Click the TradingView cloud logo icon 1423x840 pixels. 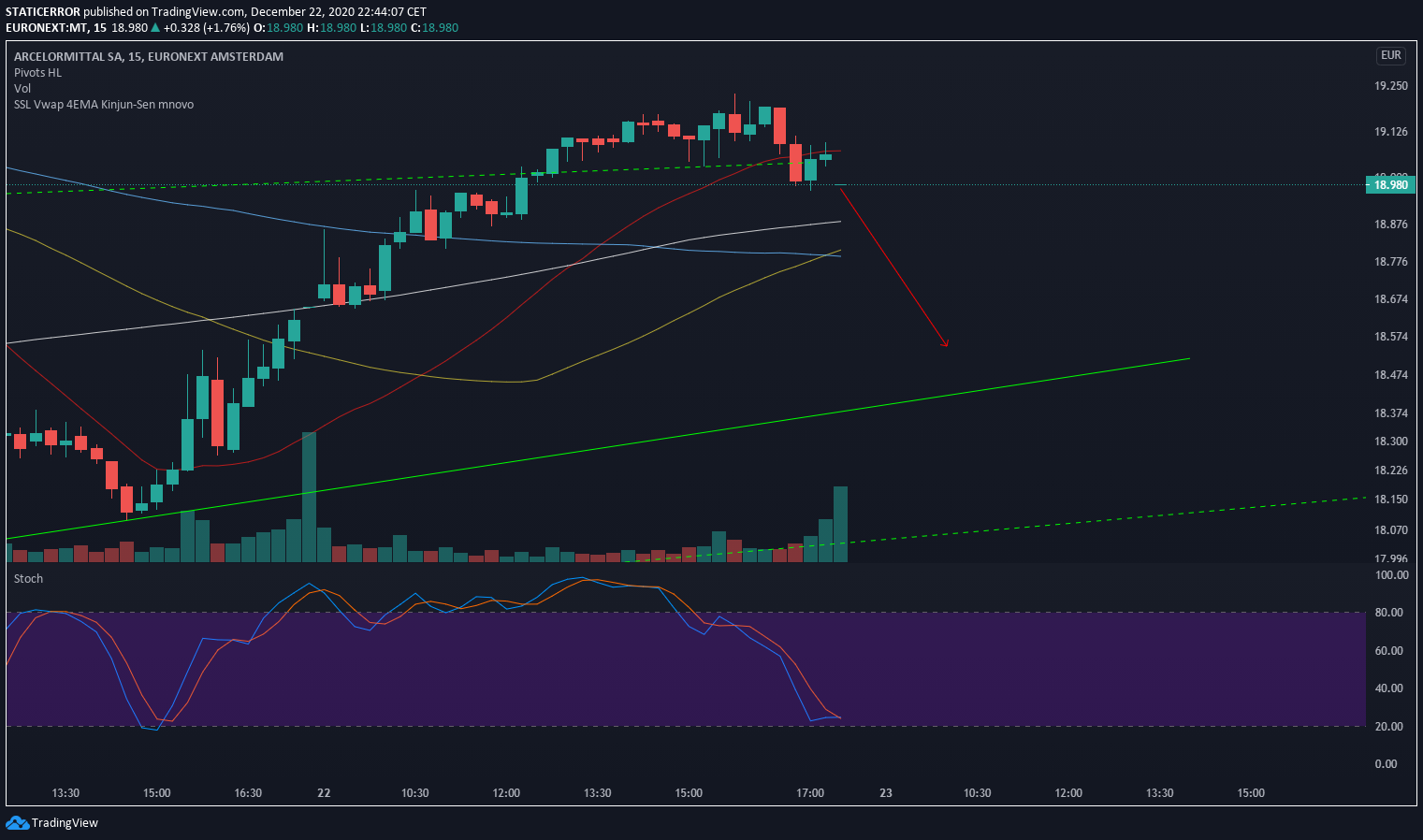(x=17, y=822)
